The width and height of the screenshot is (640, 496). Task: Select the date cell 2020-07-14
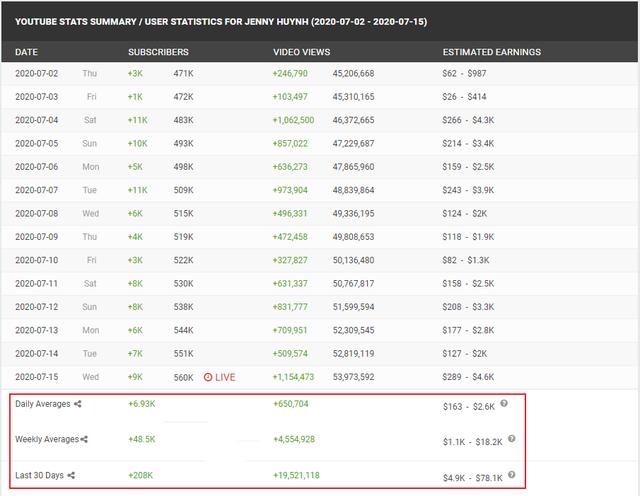(37, 354)
